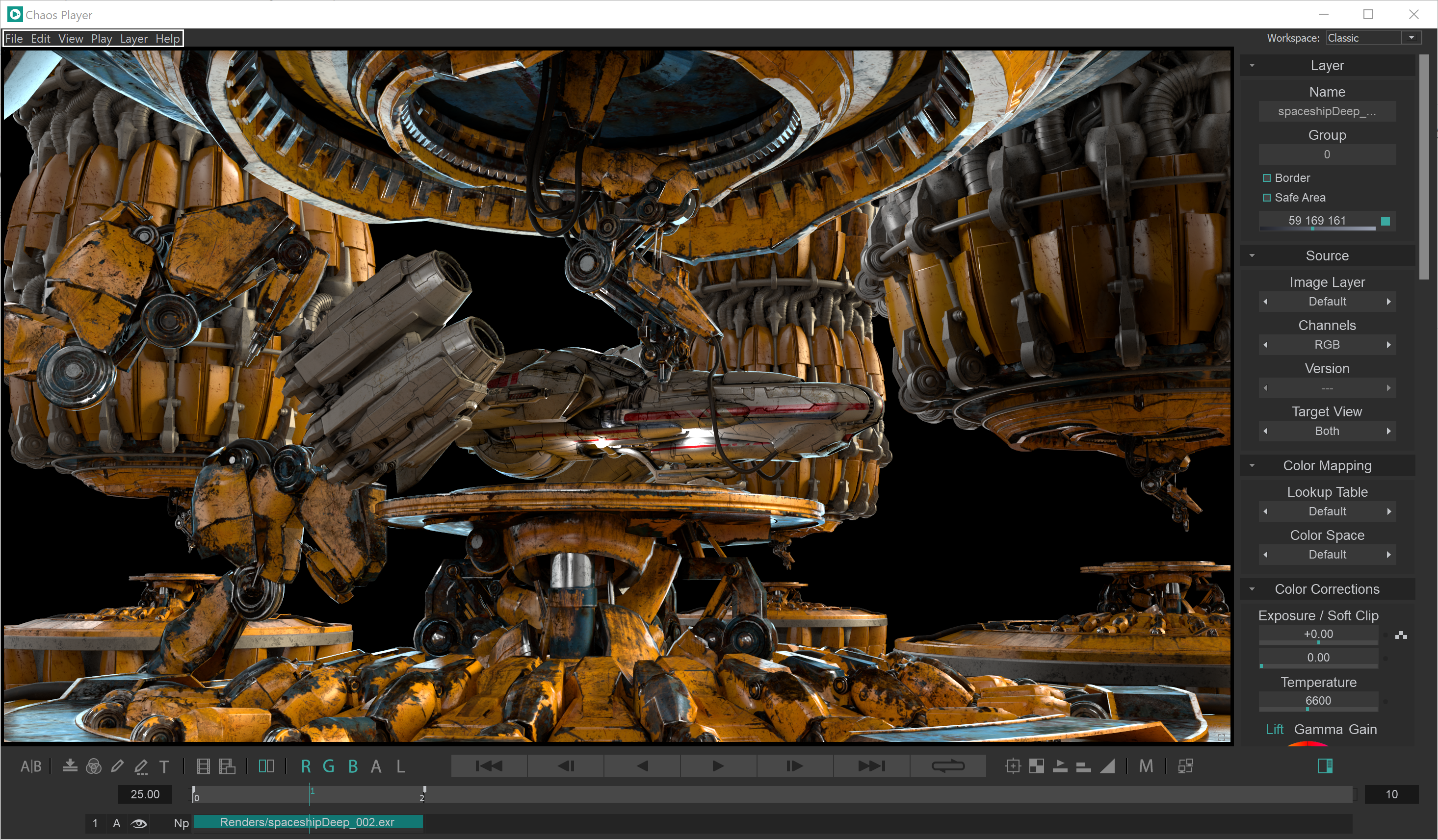Hide layer 1 with eye icon
Viewport: 1438px width, 840px height.
click(x=139, y=823)
